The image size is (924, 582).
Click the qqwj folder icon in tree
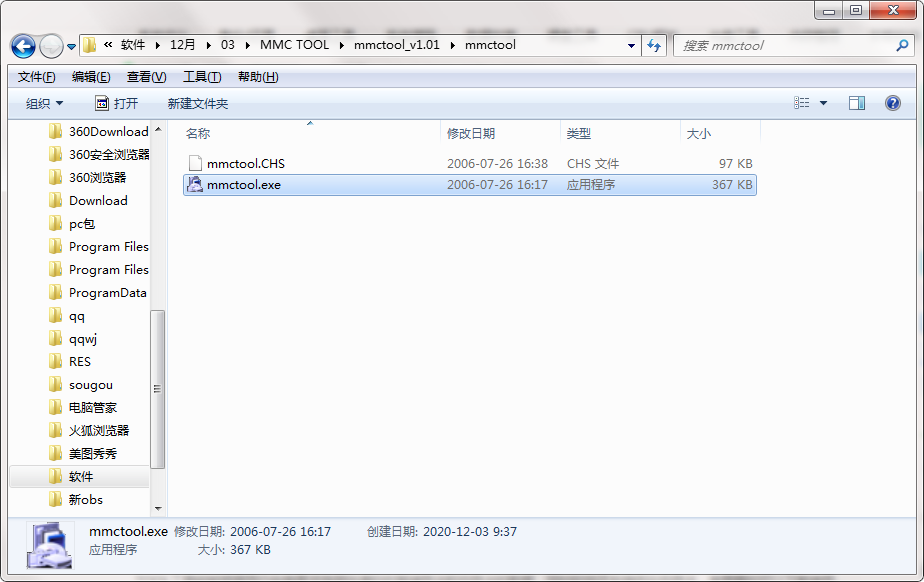click(x=55, y=339)
